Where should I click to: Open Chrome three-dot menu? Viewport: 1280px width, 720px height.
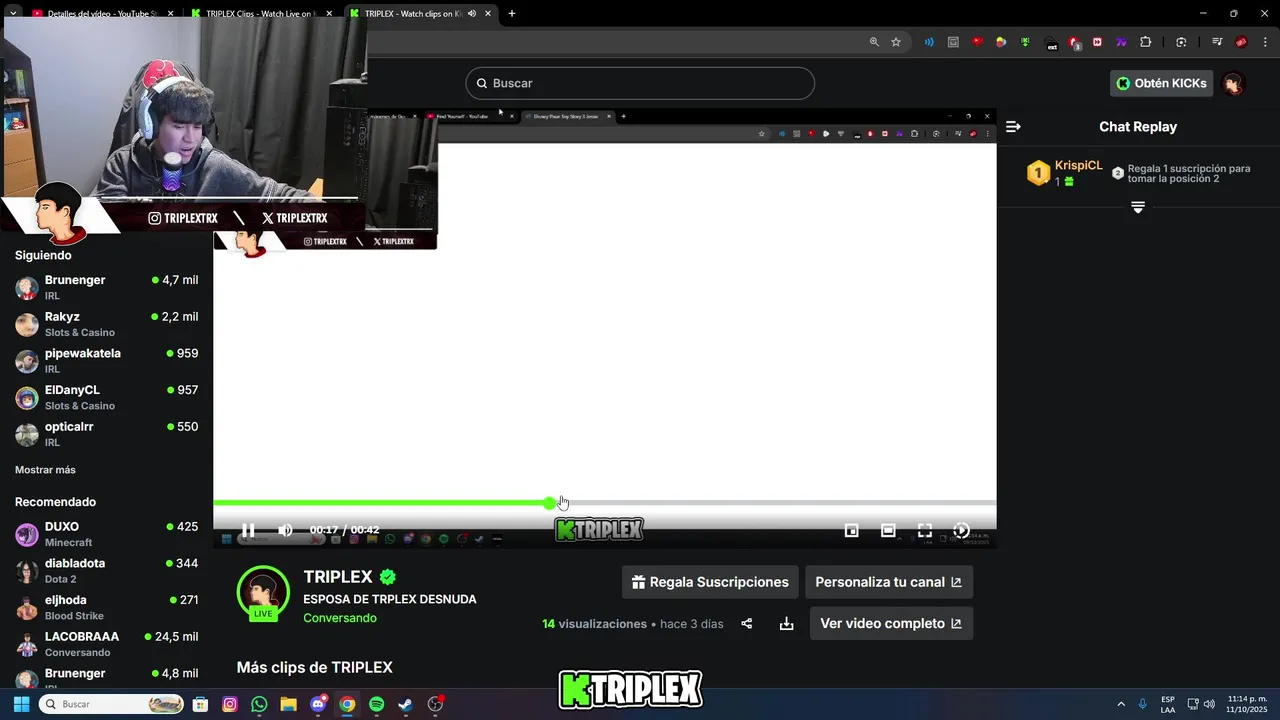pos(1264,42)
